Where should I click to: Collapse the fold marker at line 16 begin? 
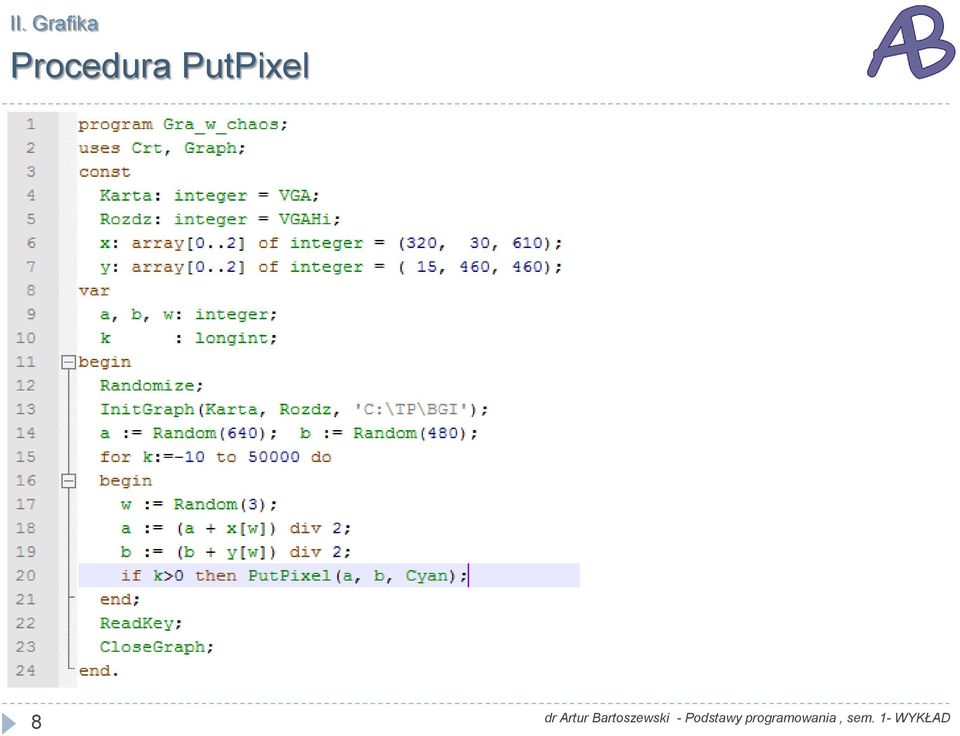[x=68, y=481]
